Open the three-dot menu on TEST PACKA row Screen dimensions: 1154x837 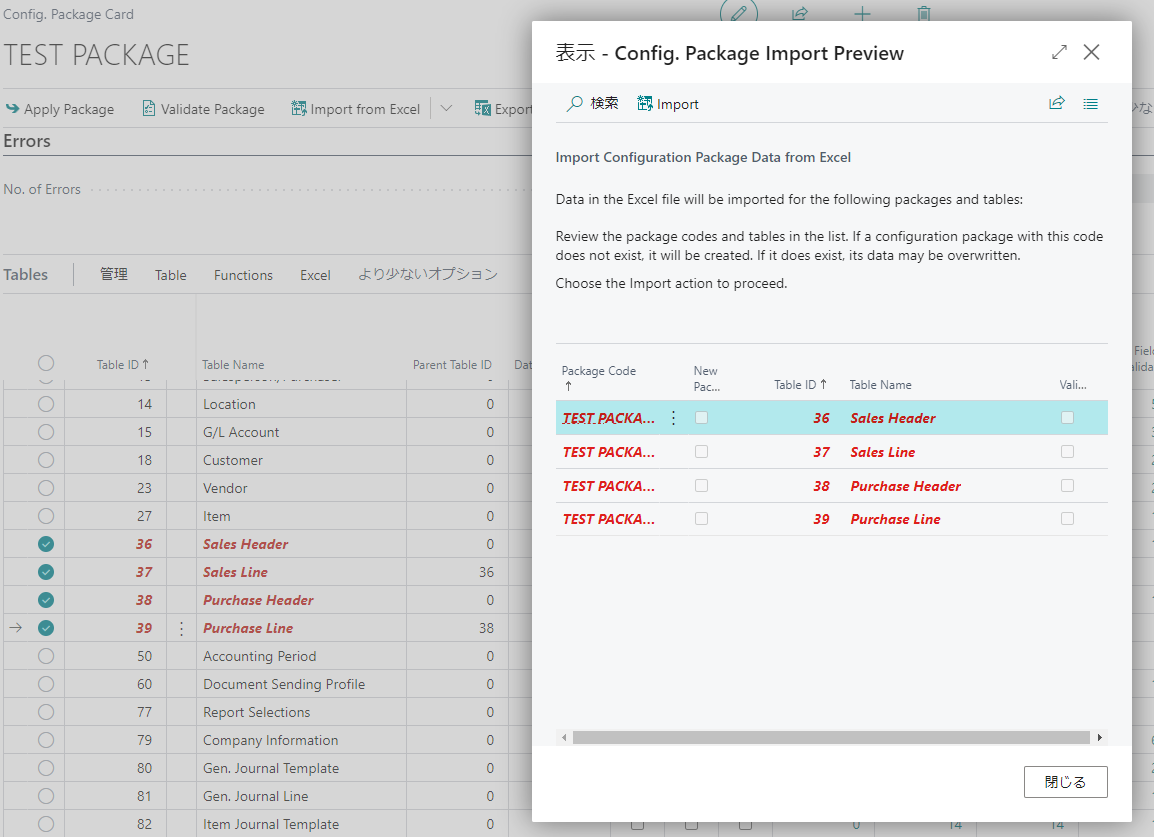click(x=672, y=418)
